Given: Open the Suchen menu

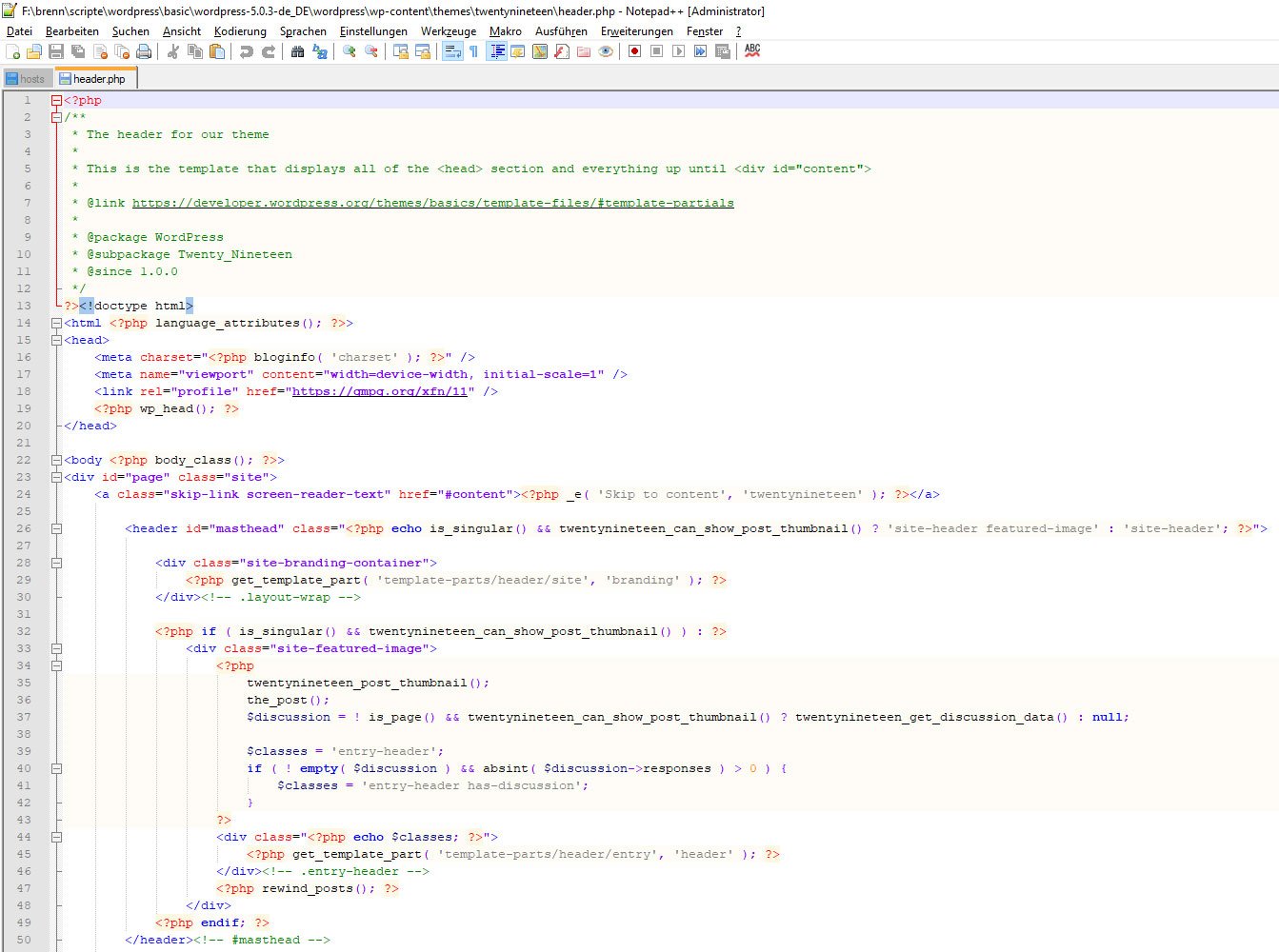Looking at the screenshot, I should point(130,31).
